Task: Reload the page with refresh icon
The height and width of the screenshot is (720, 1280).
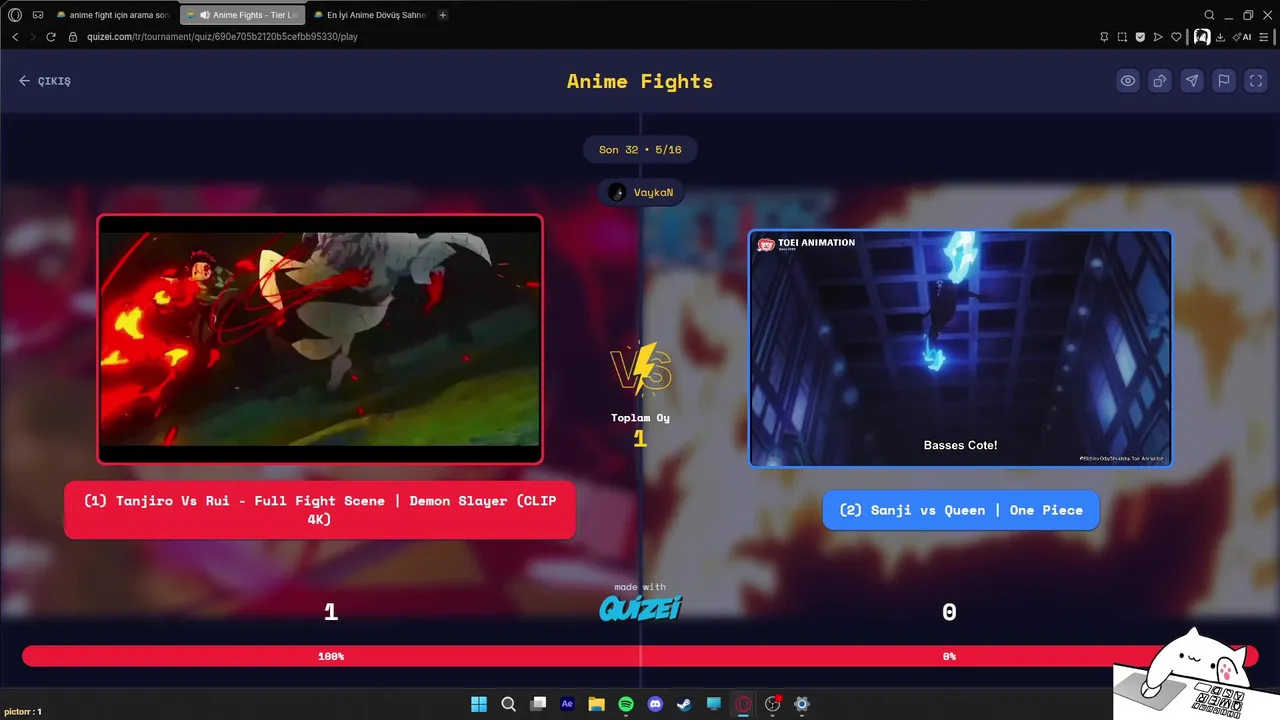Action: click(51, 37)
